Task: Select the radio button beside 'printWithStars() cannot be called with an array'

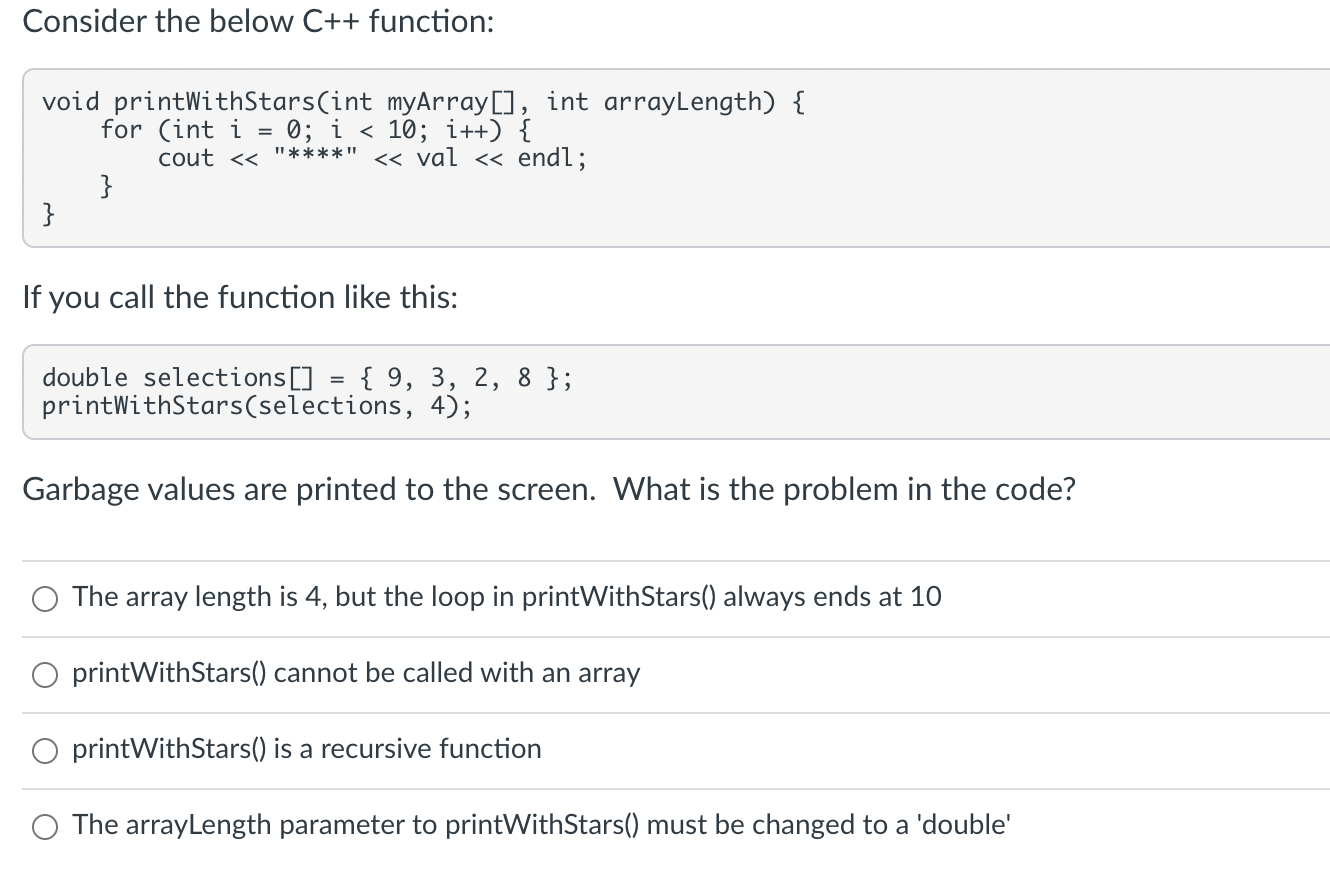Action: tap(44, 674)
